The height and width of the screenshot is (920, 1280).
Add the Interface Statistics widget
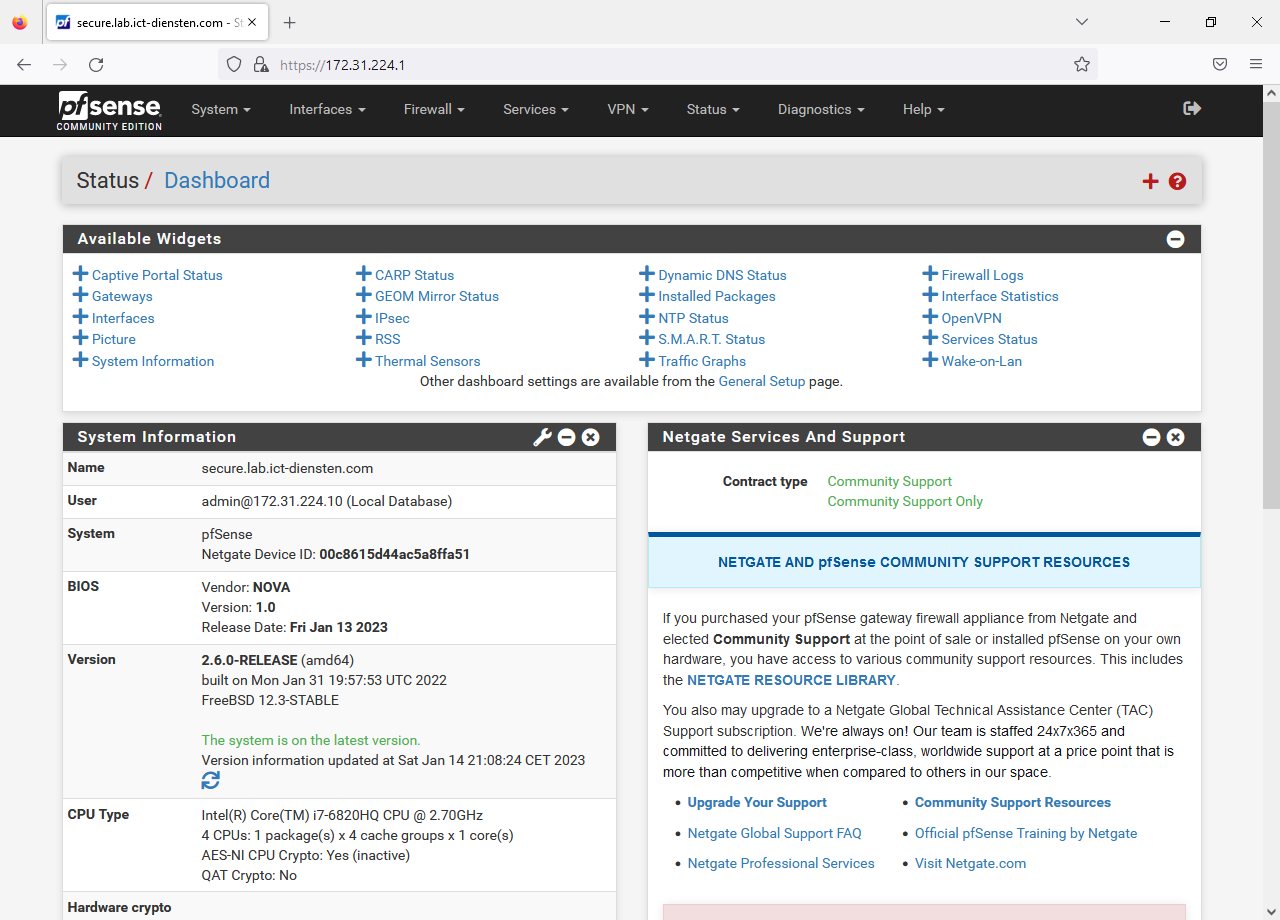(991, 296)
